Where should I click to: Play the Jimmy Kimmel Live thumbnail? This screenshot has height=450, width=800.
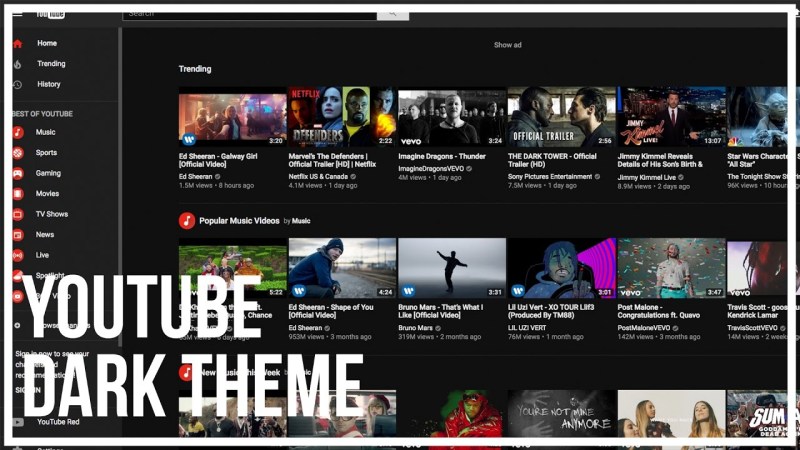point(671,116)
